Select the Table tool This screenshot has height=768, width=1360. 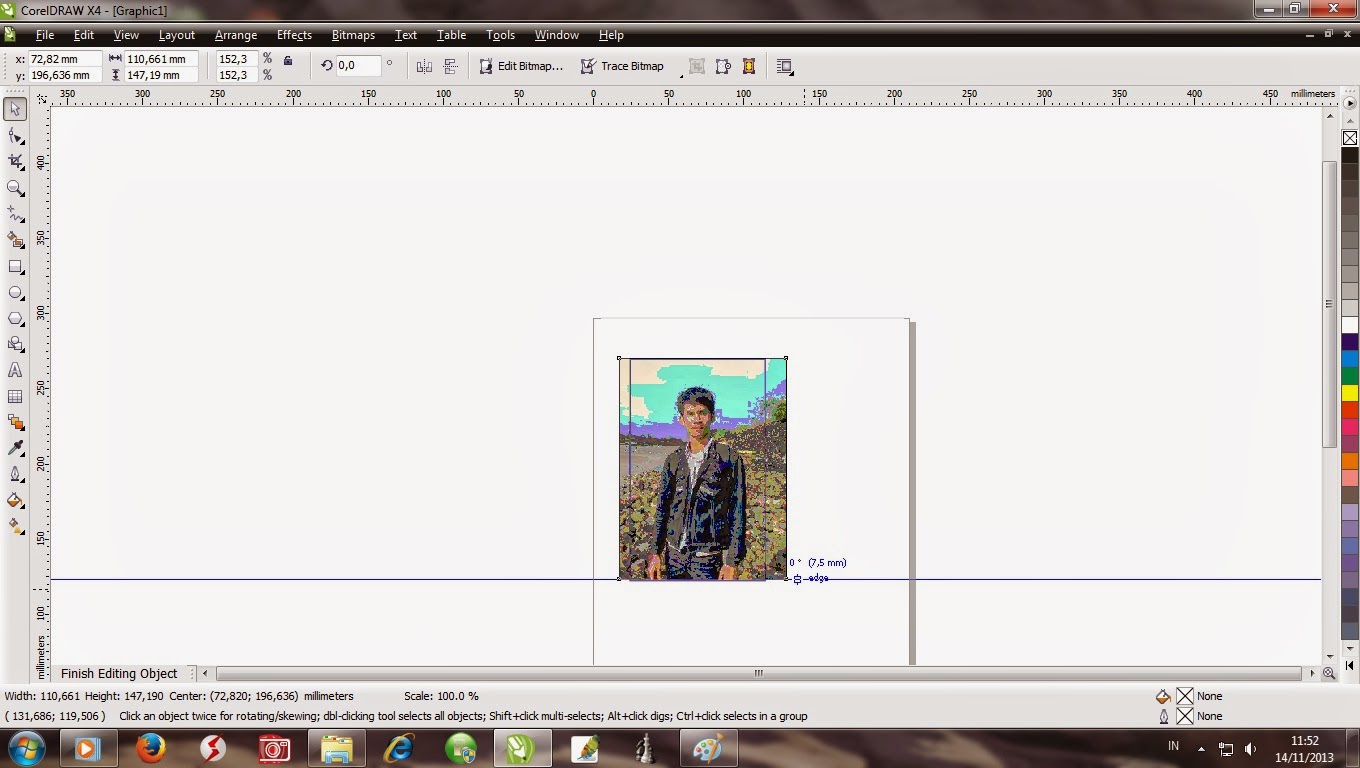click(14, 396)
